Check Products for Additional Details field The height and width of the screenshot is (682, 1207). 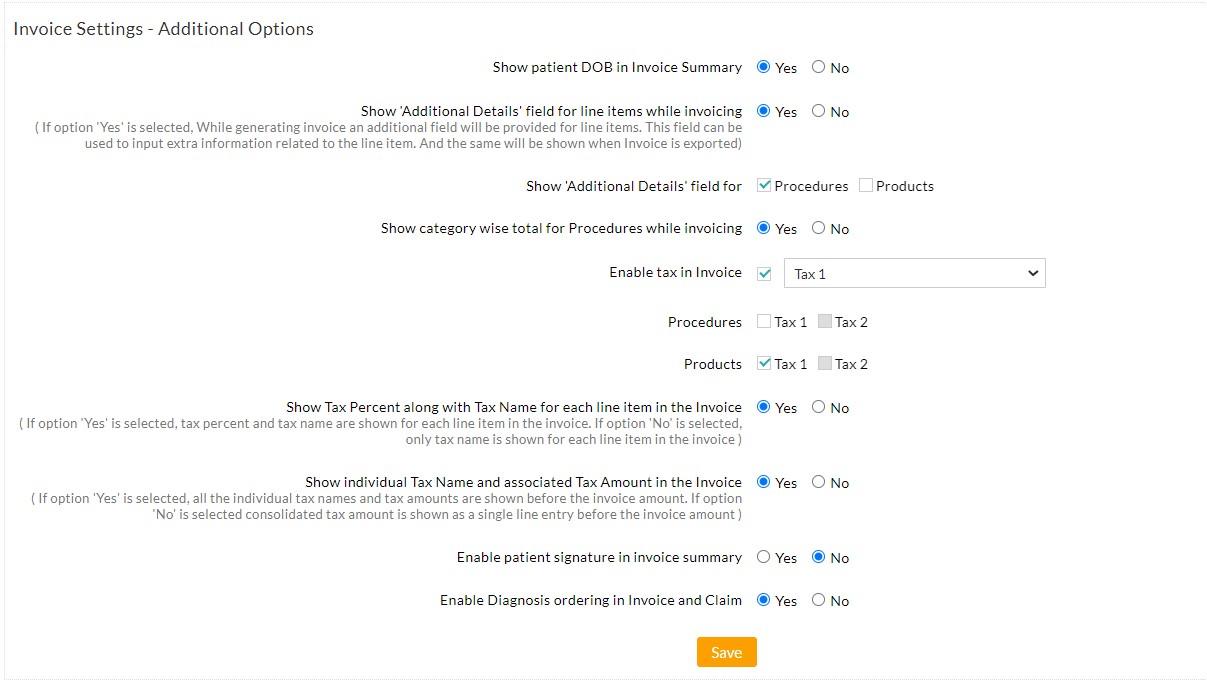[864, 185]
